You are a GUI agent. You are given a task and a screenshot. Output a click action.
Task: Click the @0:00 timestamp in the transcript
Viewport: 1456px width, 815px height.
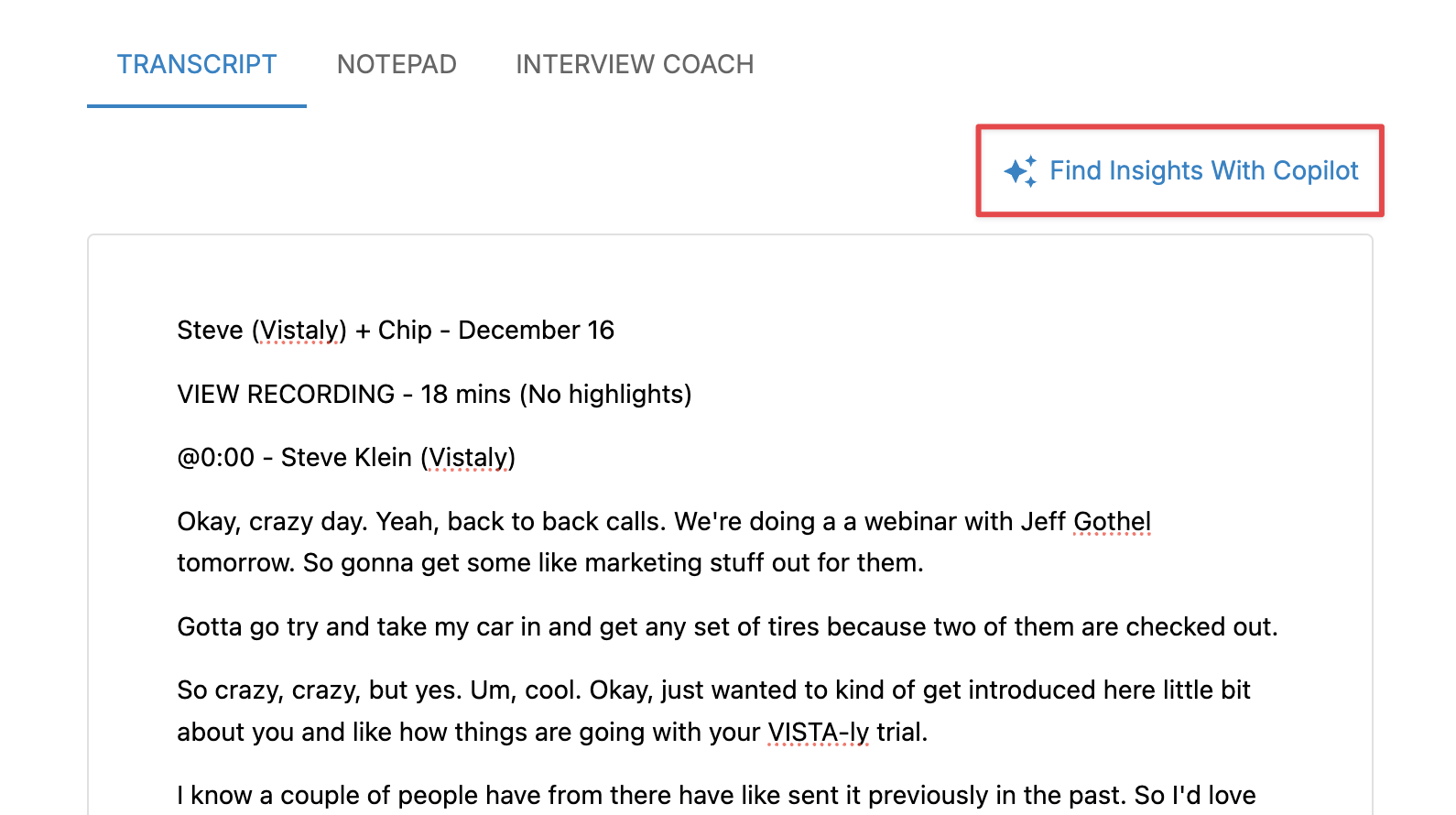[x=215, y=457]
